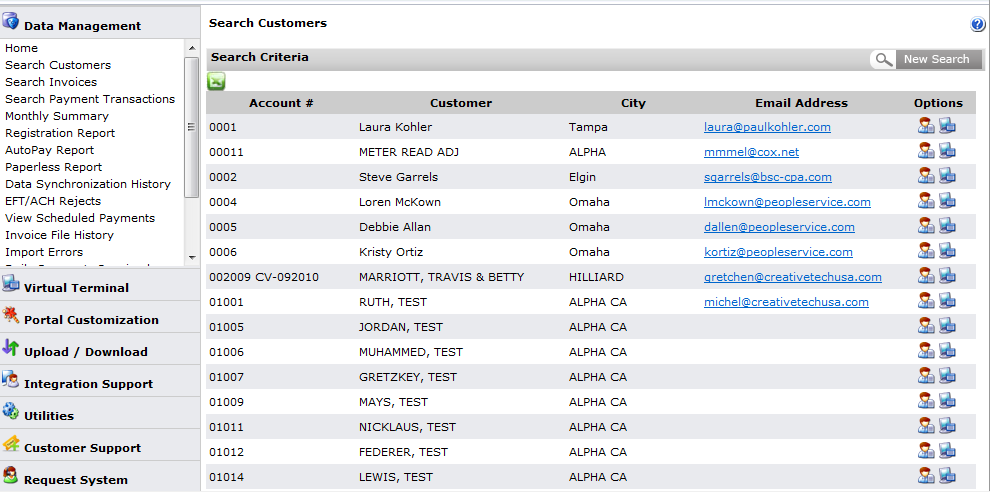The height and width of the screenshot is (493, 990).
Task: Click the sidebar menu scroll down arrow
Action: click(x=192, y=258)
